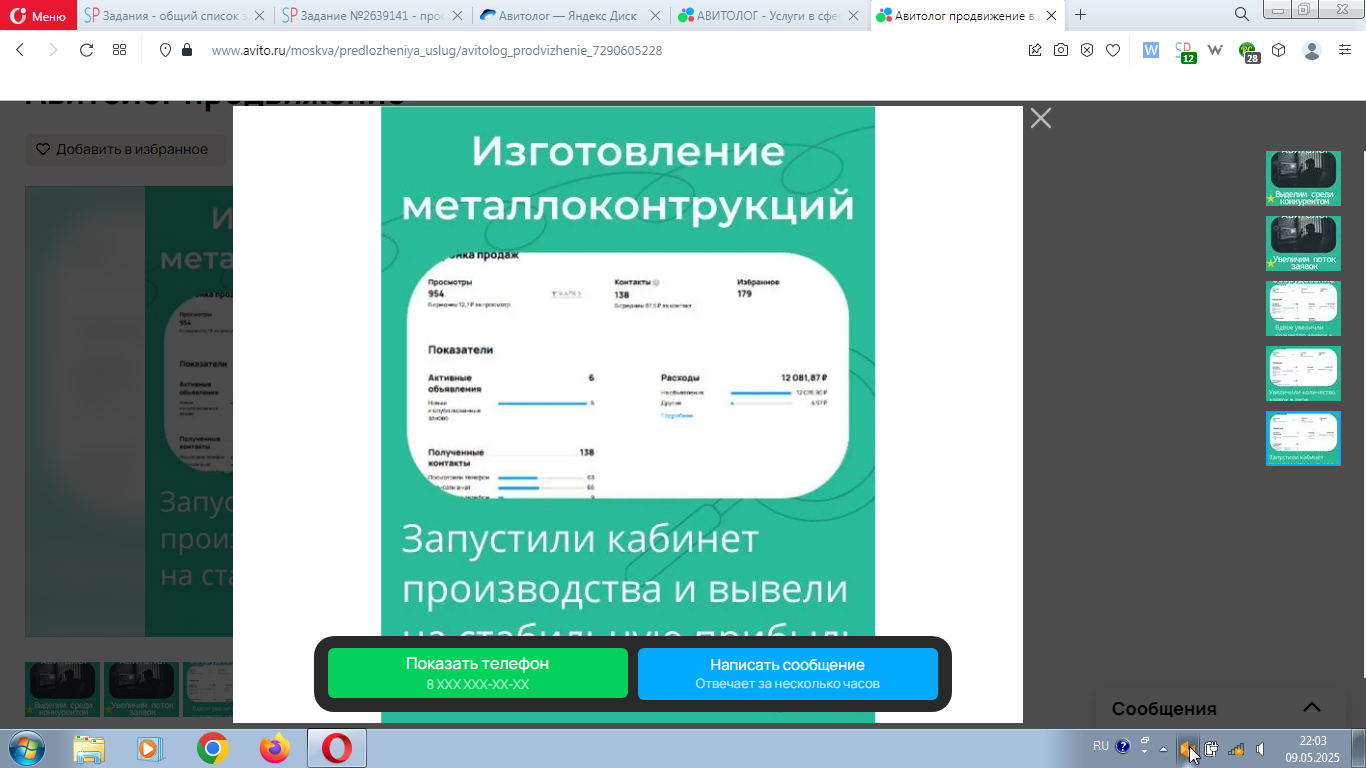Open the Opera Меню button

(x=39, y=15)
